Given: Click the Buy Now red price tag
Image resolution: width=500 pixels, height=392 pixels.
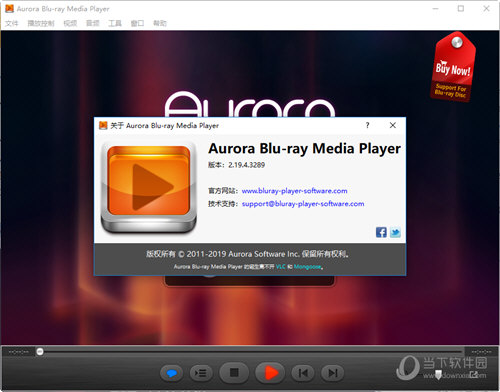Looking at the screenshot, I should (453, 67).
